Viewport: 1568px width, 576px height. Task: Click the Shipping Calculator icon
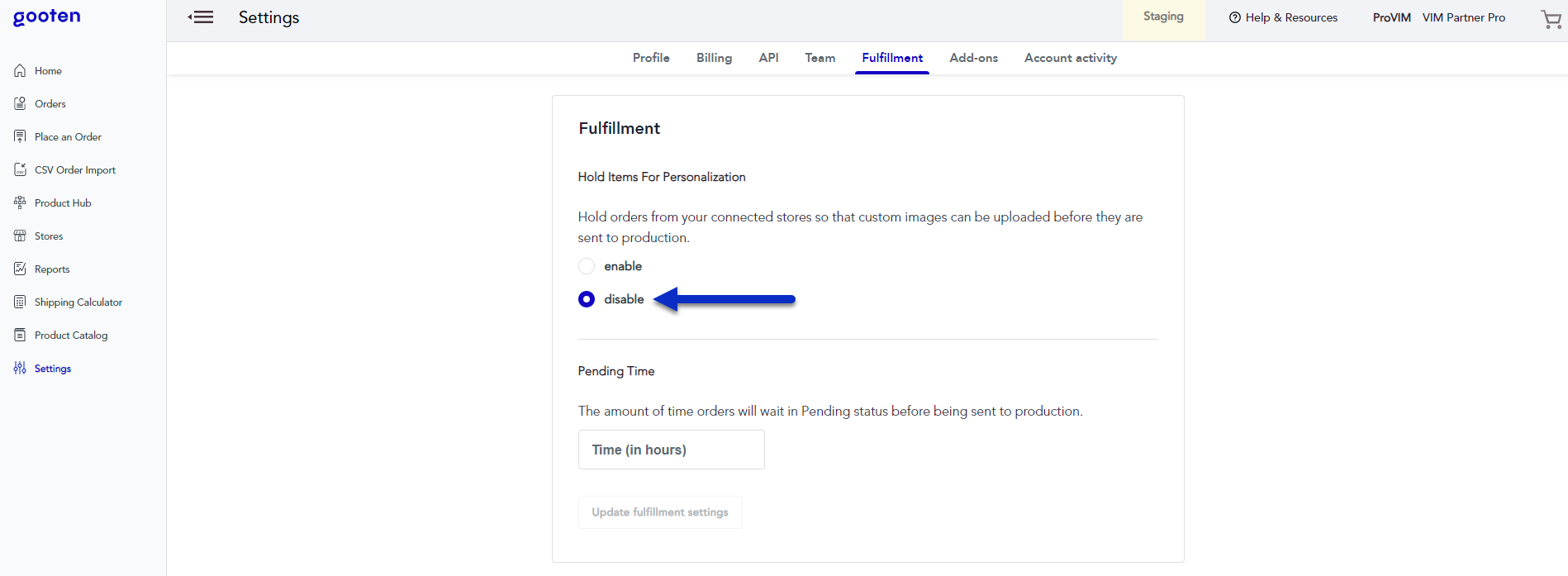pos(20,302)
